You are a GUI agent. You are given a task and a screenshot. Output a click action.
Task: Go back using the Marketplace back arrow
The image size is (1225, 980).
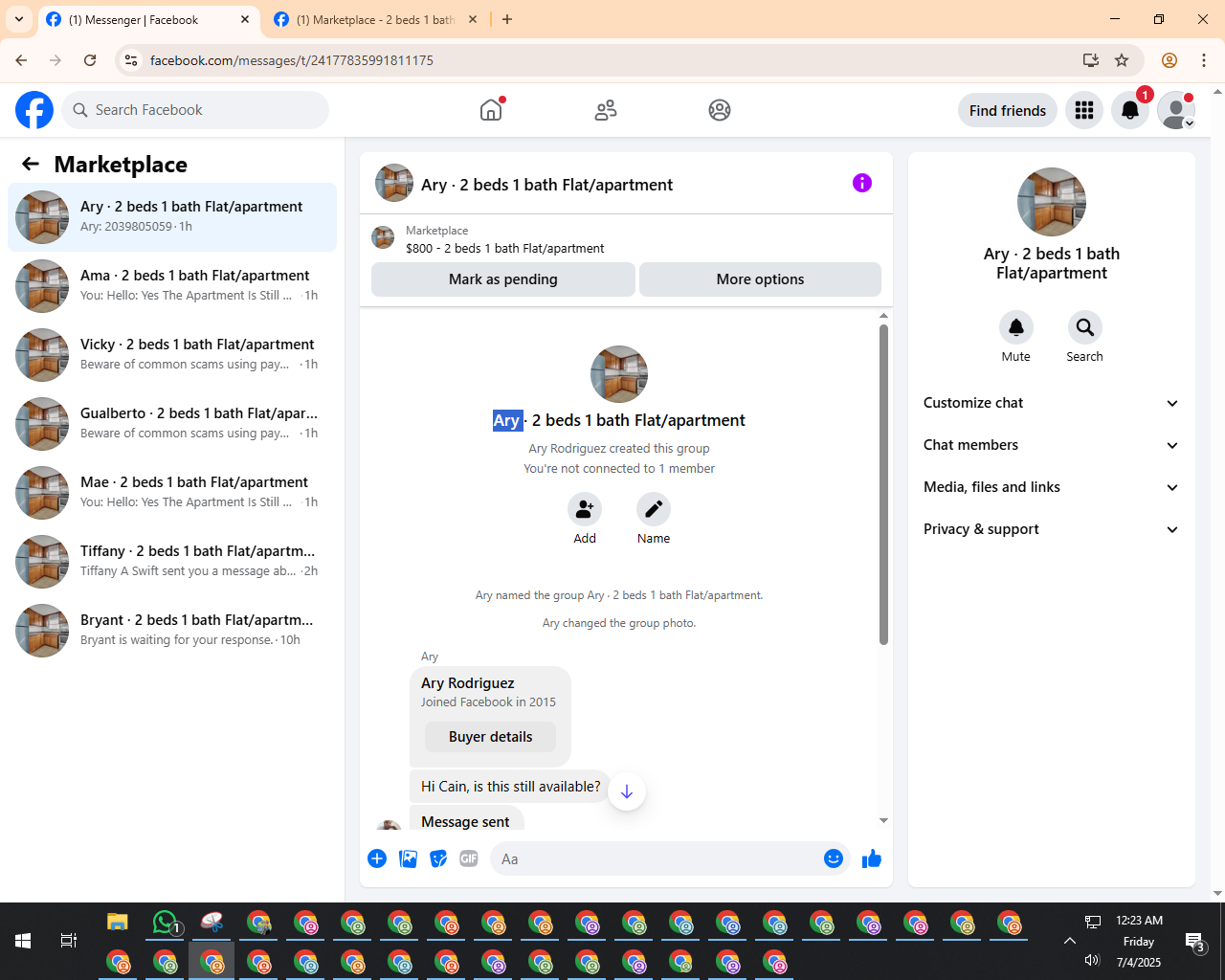(x=31, y=164)
